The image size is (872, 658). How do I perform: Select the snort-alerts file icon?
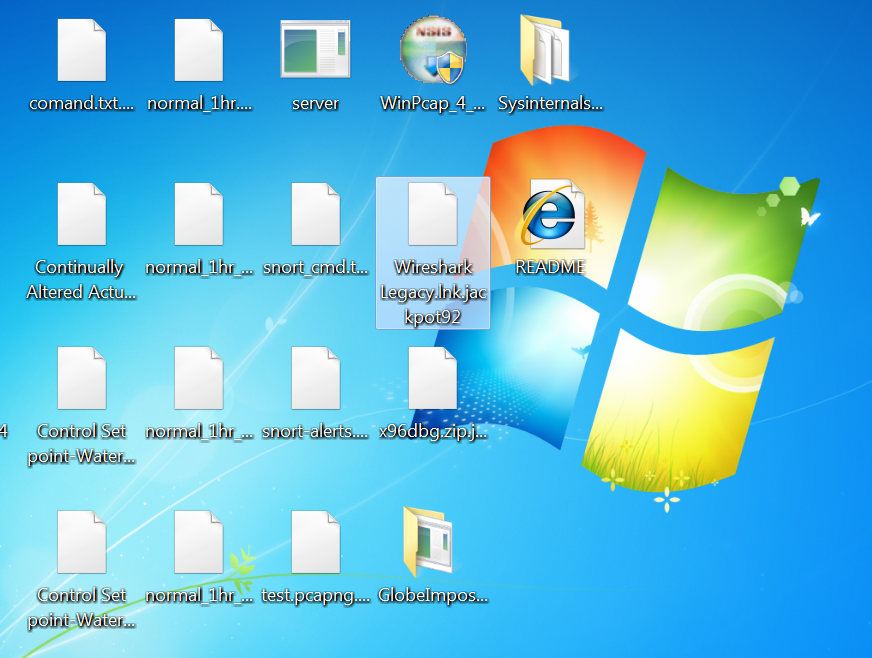tap(315, 378)
